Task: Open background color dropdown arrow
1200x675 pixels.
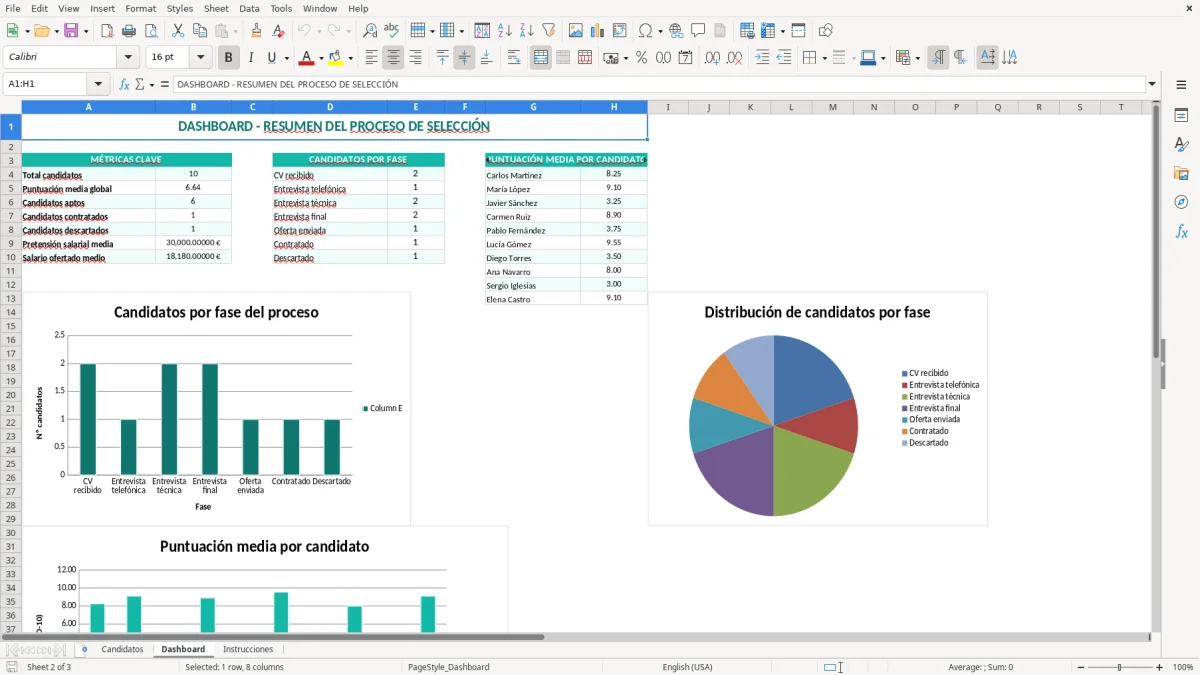Action: [x=350, y=58]
